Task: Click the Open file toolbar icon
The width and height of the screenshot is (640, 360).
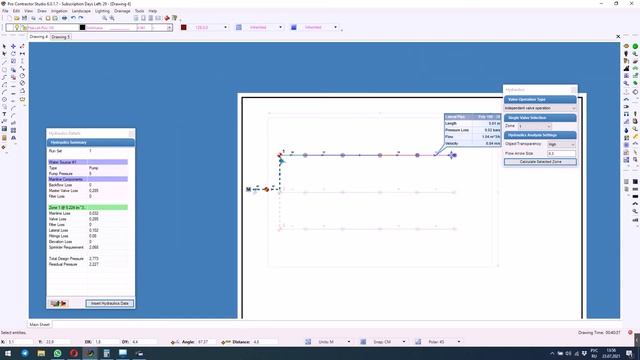Action: (x=17, y=18)
